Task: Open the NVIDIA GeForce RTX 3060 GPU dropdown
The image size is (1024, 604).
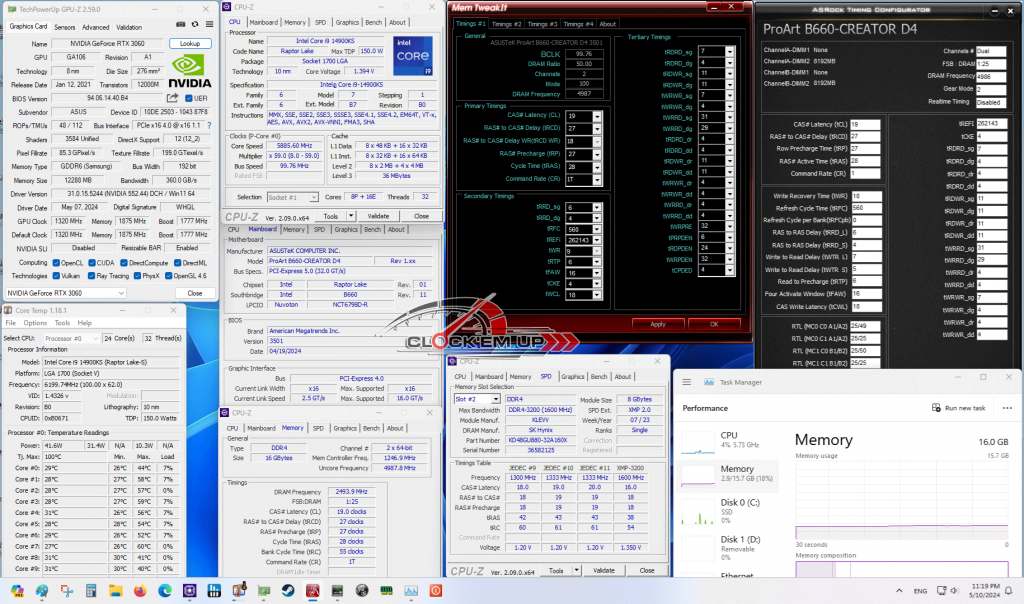Action: point(66,293)
